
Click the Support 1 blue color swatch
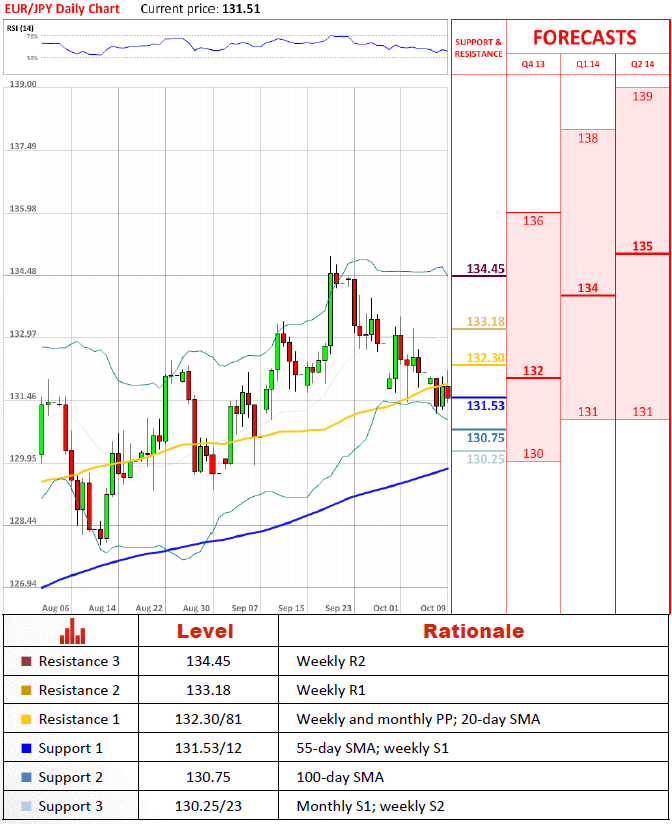[x=26, y=748]
